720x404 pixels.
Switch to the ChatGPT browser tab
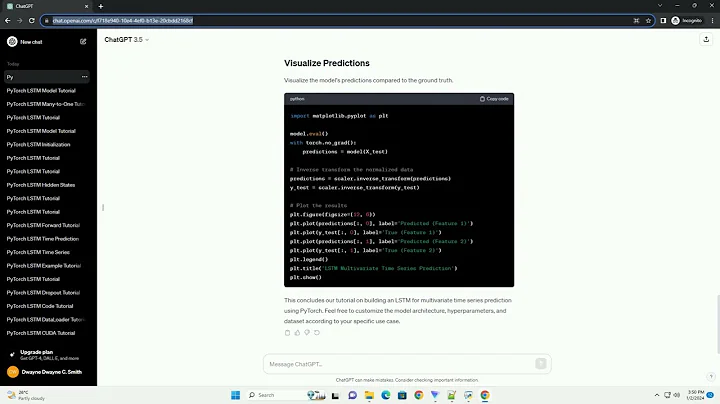click(x=47, y=6)
